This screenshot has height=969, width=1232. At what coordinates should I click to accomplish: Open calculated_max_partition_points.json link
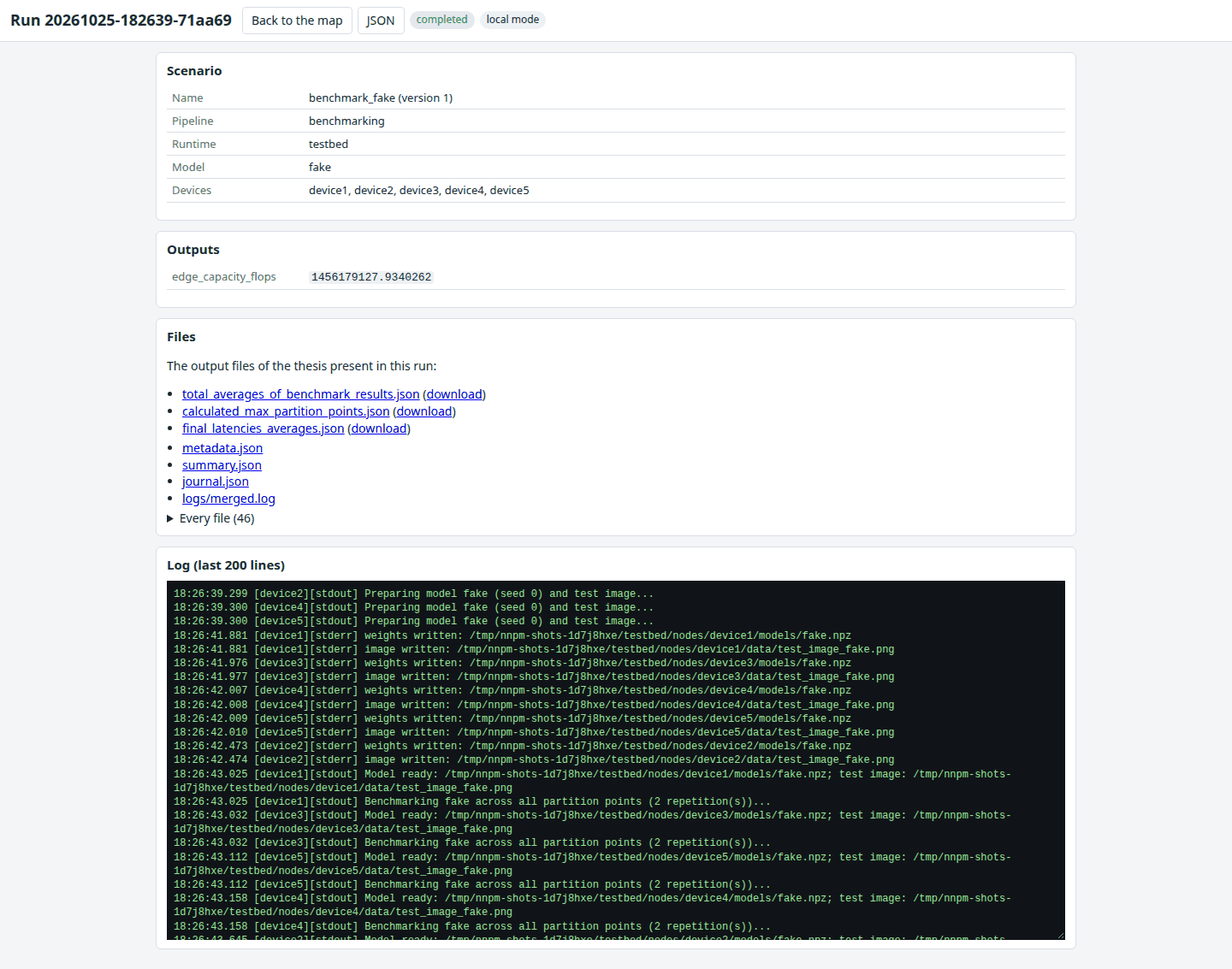coord(286,411)
